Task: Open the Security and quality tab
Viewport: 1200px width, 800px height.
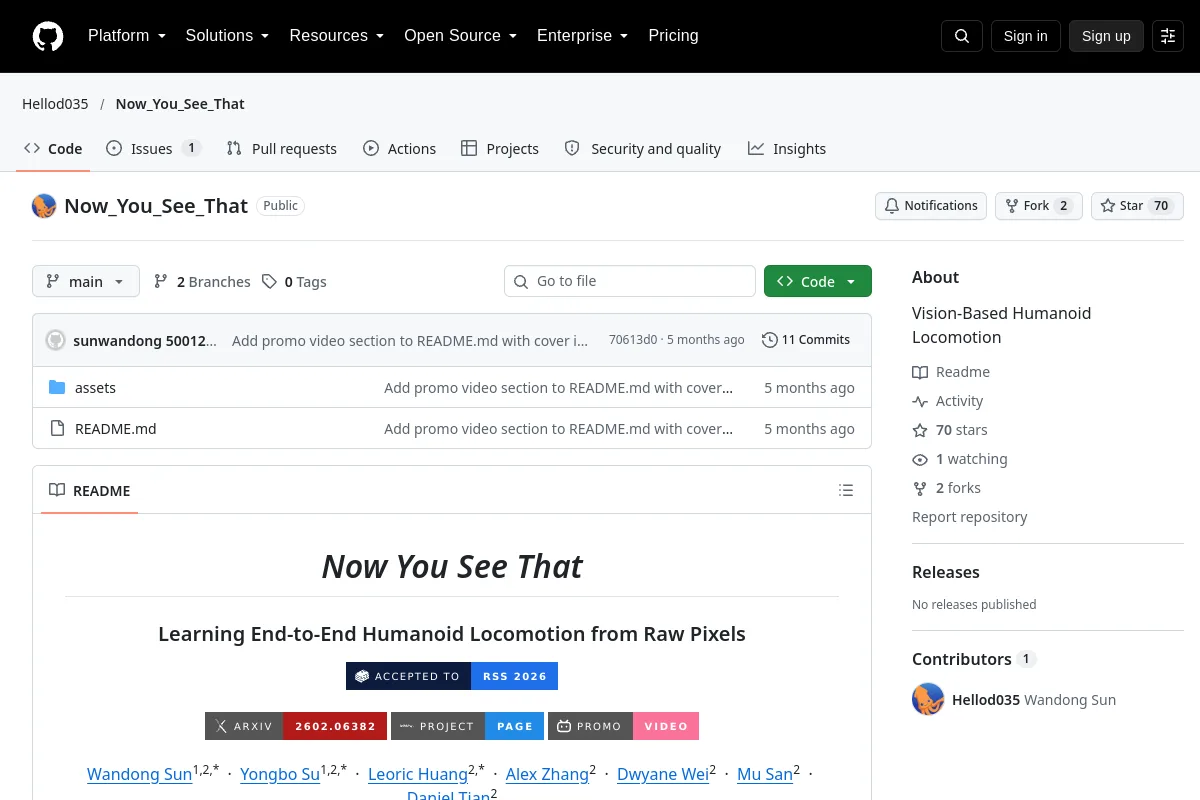Action: point(643,149)
